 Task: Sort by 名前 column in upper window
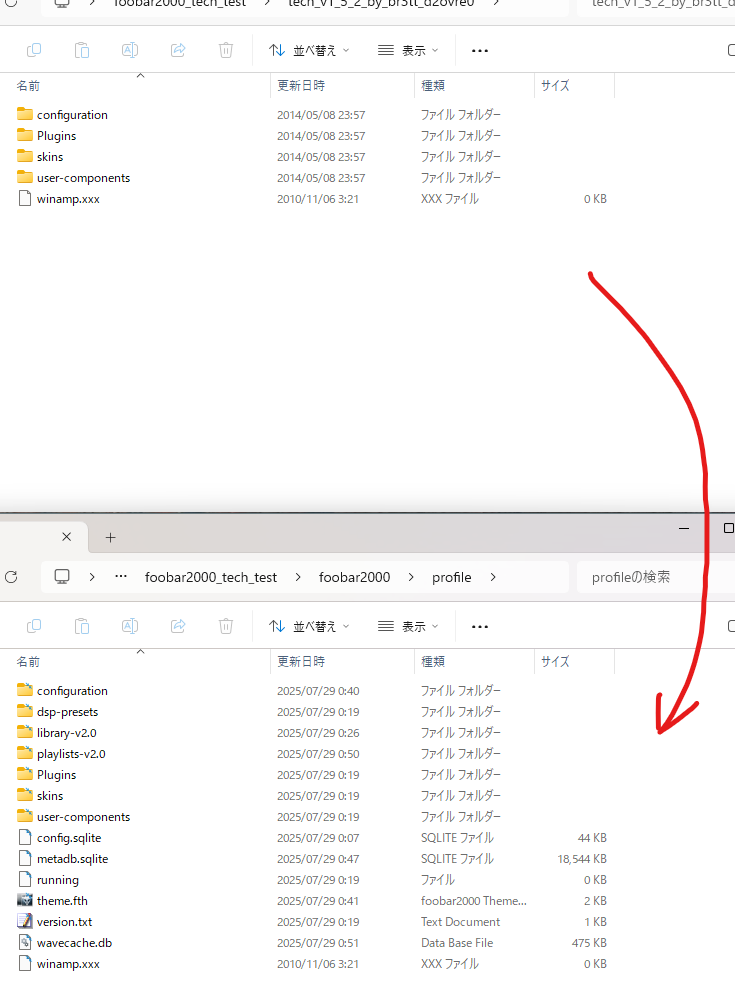click(x=28, y=85)
